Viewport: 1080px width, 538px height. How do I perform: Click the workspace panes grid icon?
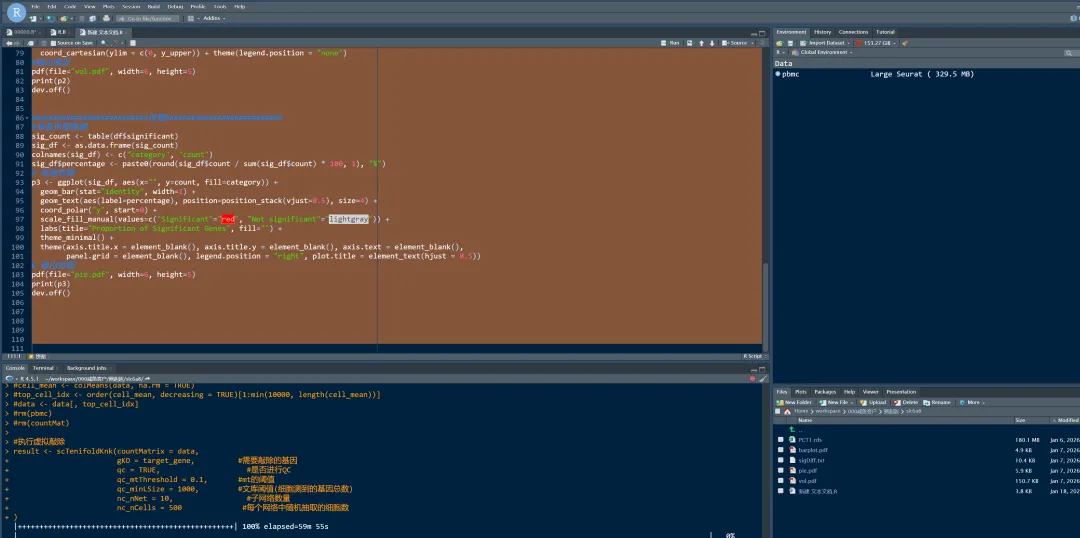[191, 19]
